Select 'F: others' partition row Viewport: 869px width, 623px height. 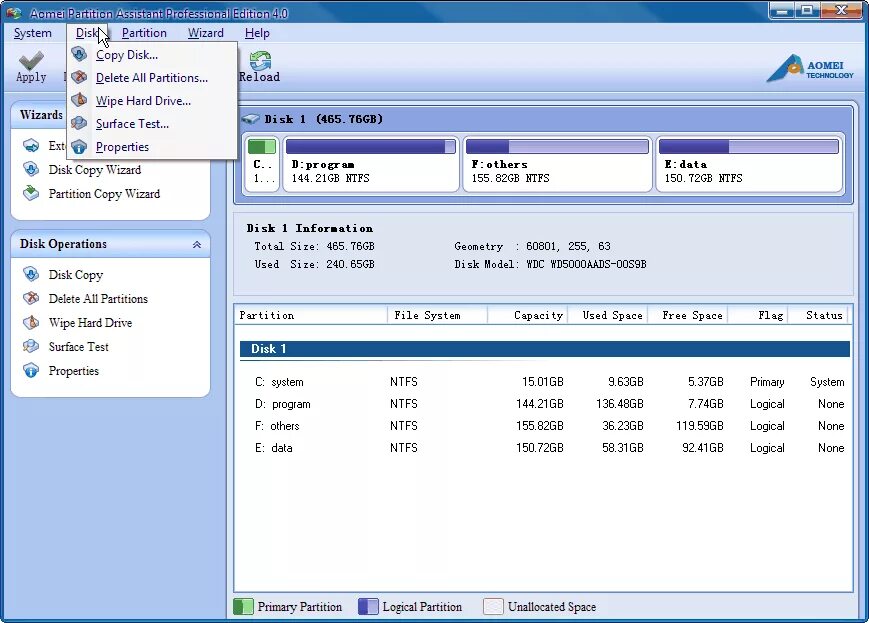[x=544, y=426]
